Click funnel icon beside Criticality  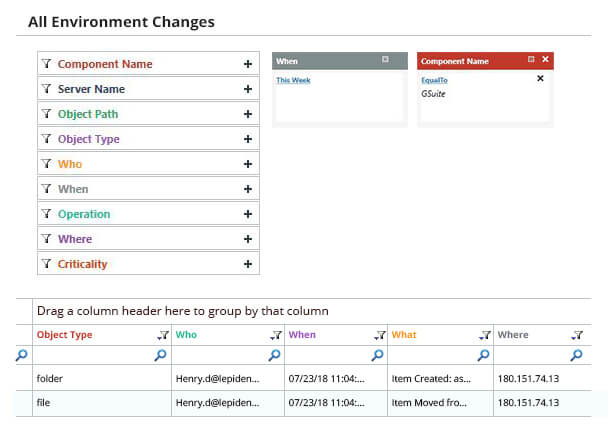pyautogui.click(x=46, y=263)
